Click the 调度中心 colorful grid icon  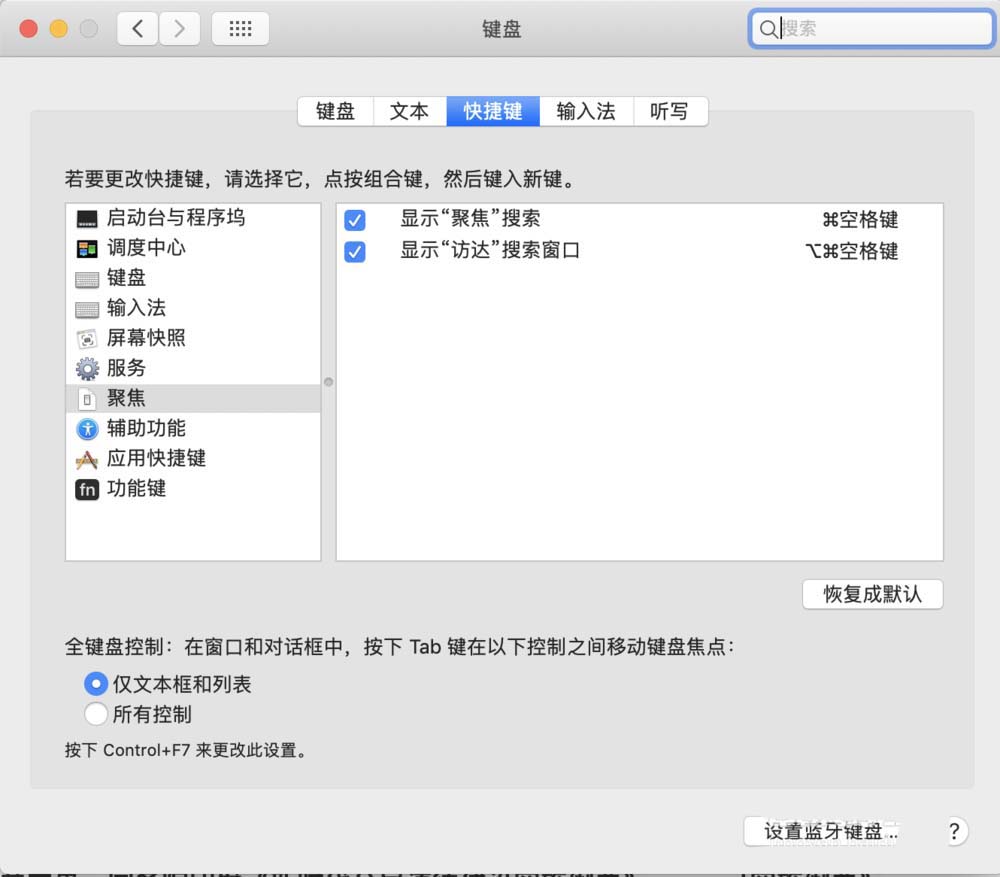87,248
